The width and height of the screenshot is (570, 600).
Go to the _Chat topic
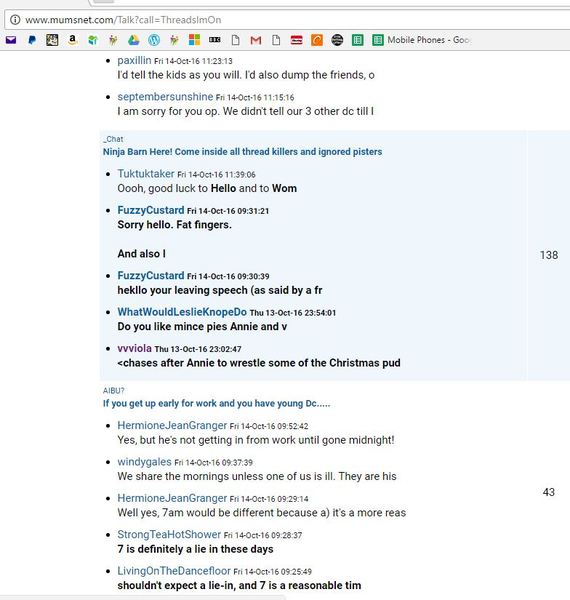click(x=113, y=139)
